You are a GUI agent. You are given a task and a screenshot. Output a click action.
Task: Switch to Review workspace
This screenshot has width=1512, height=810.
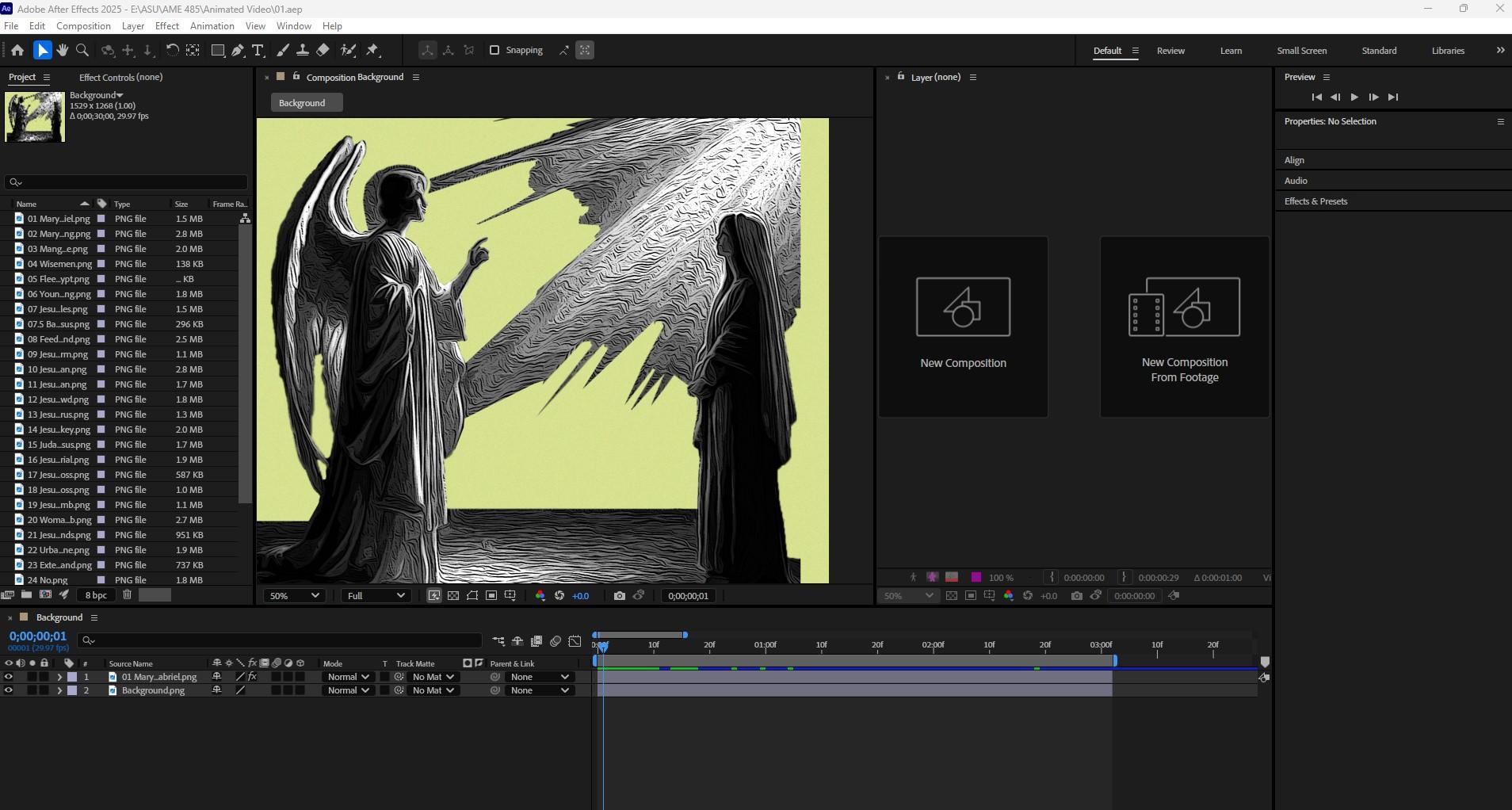pyautogui.click(x=1170, y=51)
